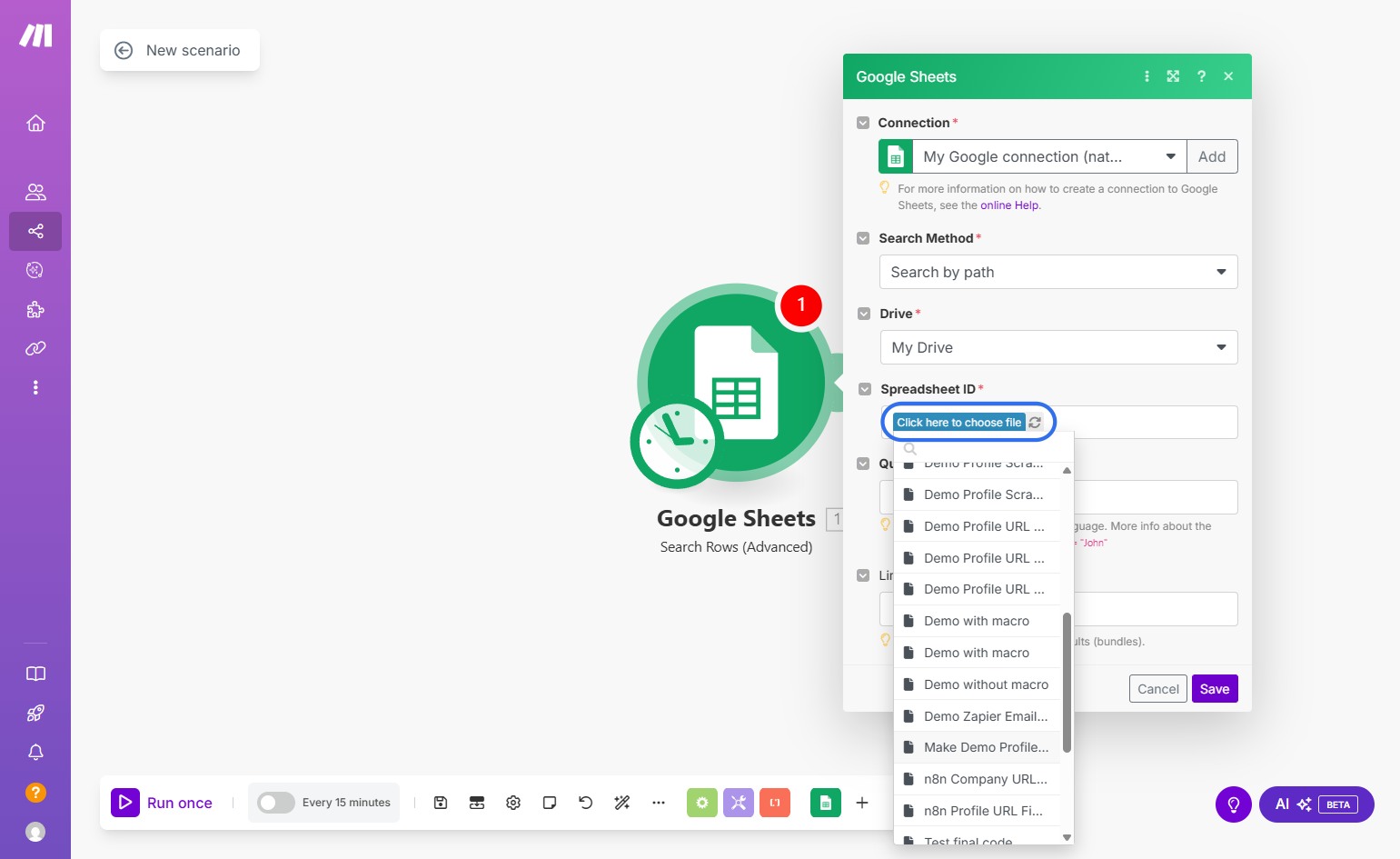Open the What's new rocket icon
1400x859 pixels.
click(35, 714)
